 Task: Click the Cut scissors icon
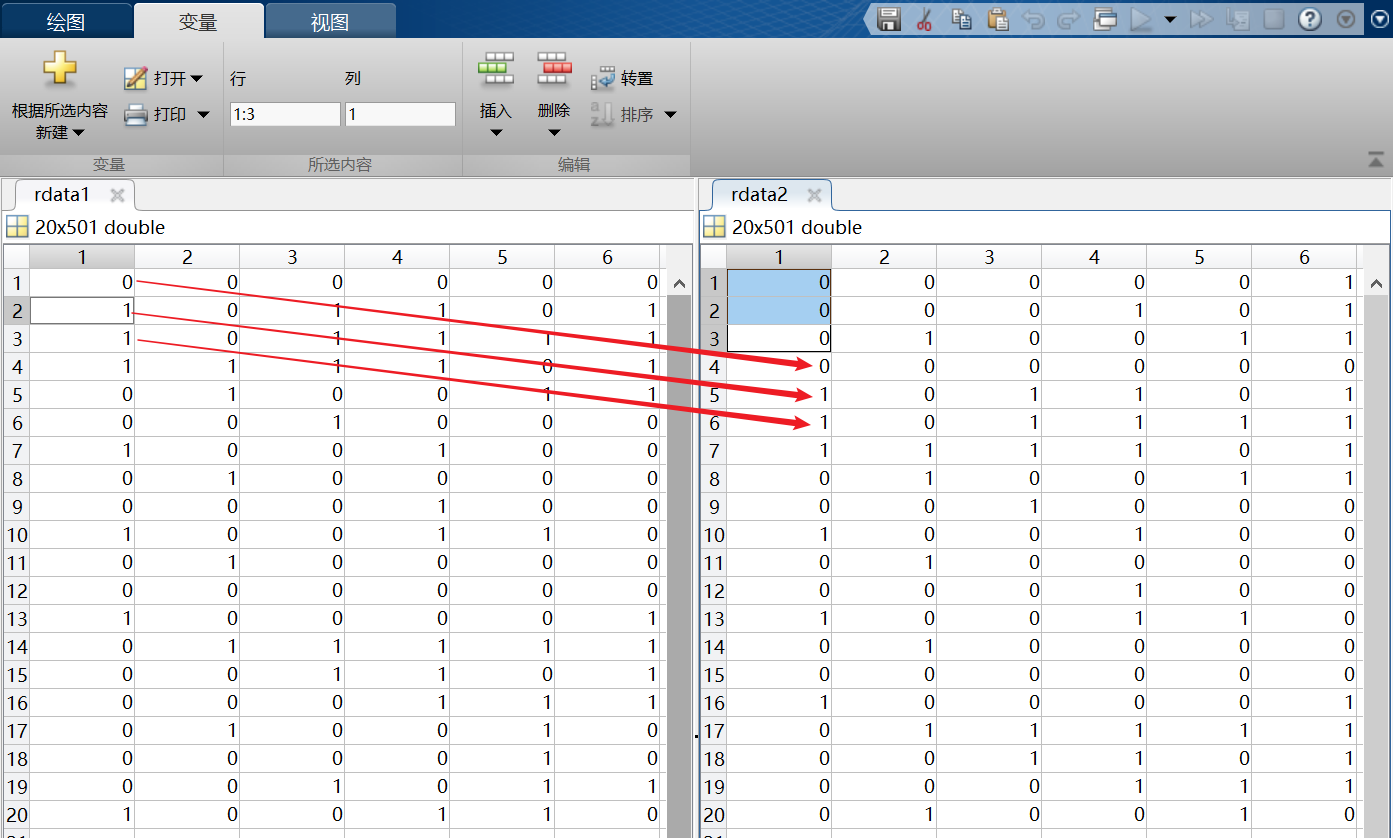click(x=924, y=19)
